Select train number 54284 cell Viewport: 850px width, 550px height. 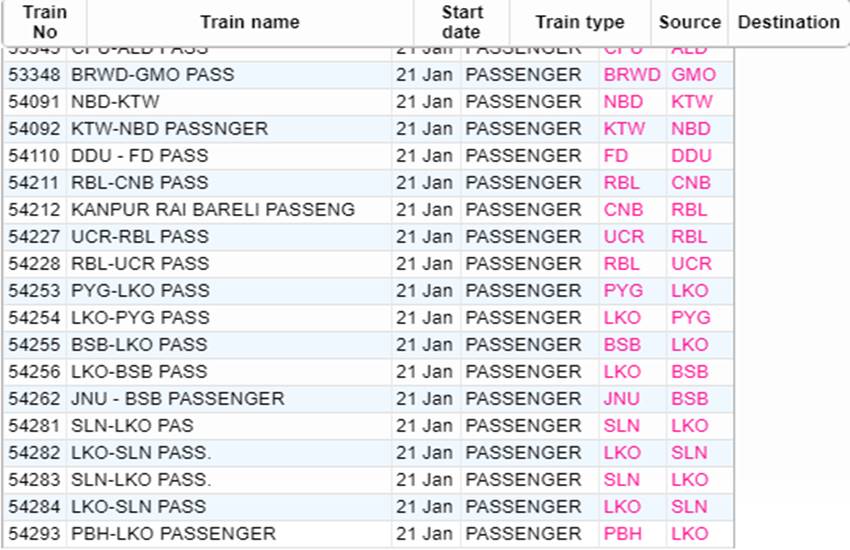tap(34, 507)
